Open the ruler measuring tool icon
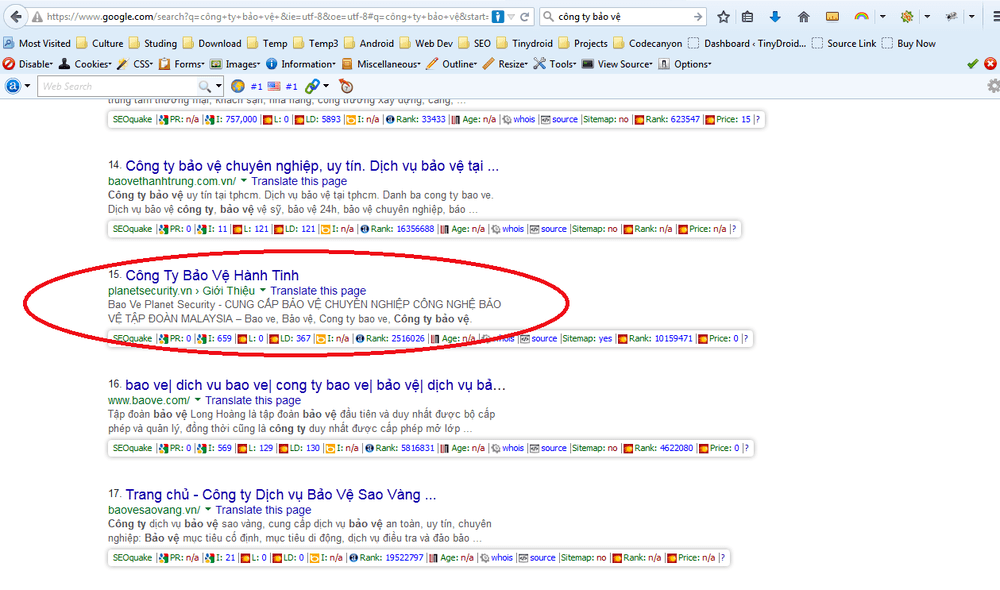Image resolution: width=1000 pixels, height=590 pixels. [832, 17]
